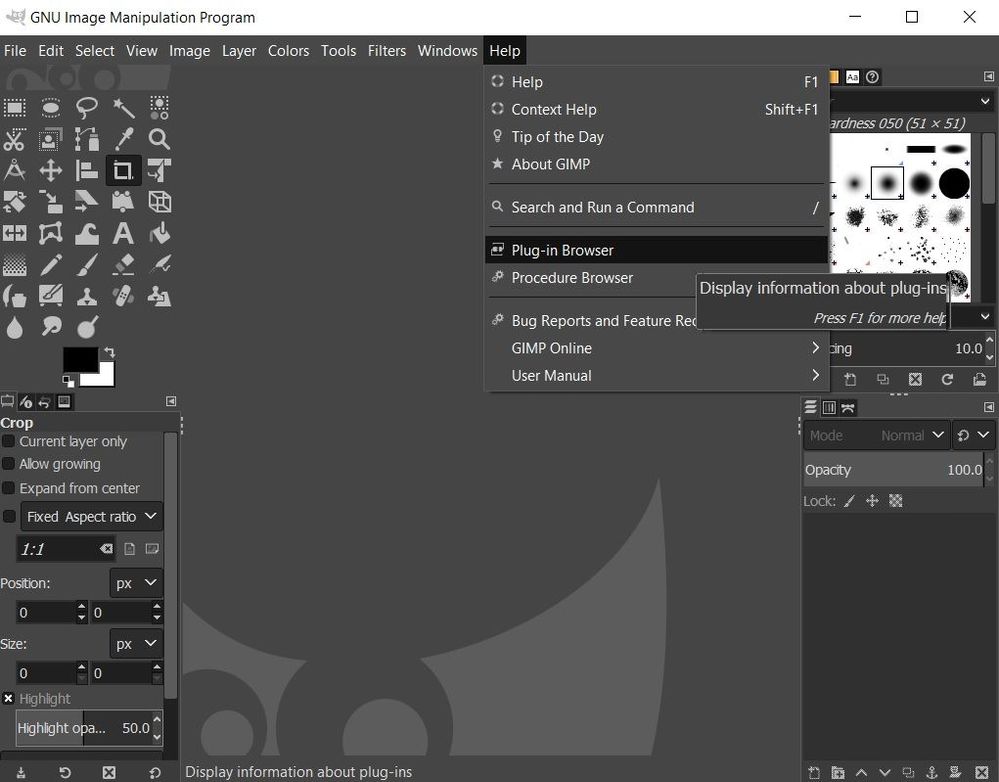Screen dimensions: 999x782
Task: Open the Colors menu
Action: (289, 50)
